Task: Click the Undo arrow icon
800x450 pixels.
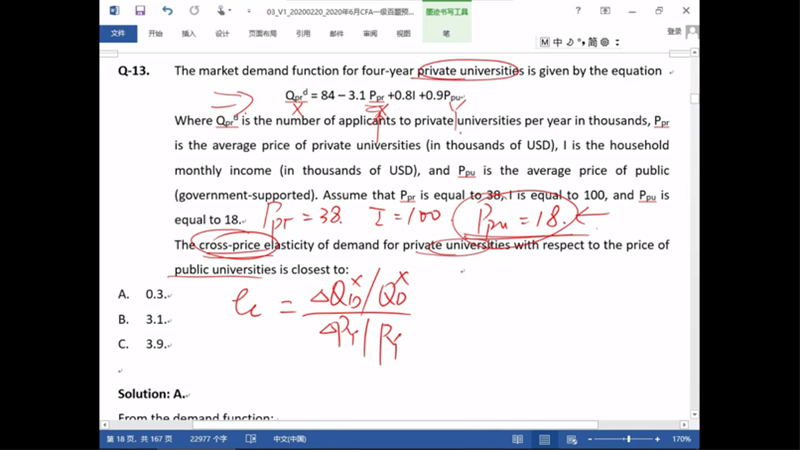Action: [166, 11]
